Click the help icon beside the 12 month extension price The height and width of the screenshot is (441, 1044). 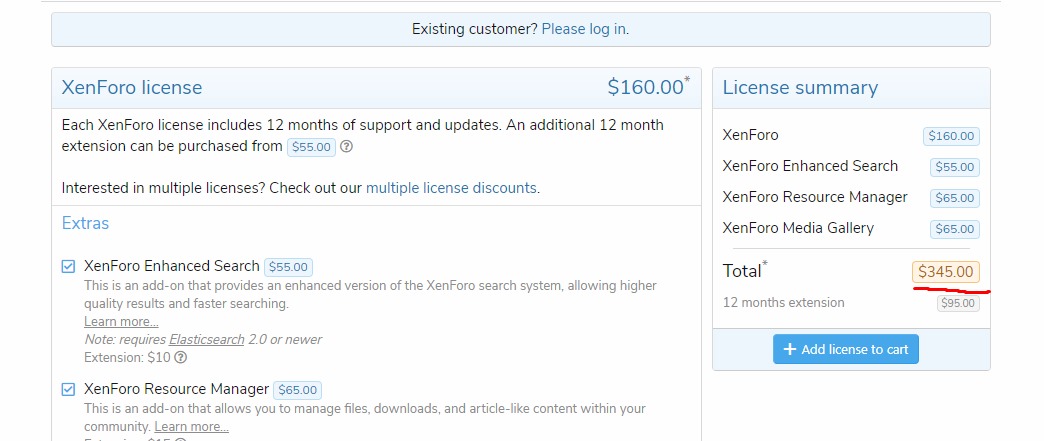pyautogui.click(x=347, y=147)
